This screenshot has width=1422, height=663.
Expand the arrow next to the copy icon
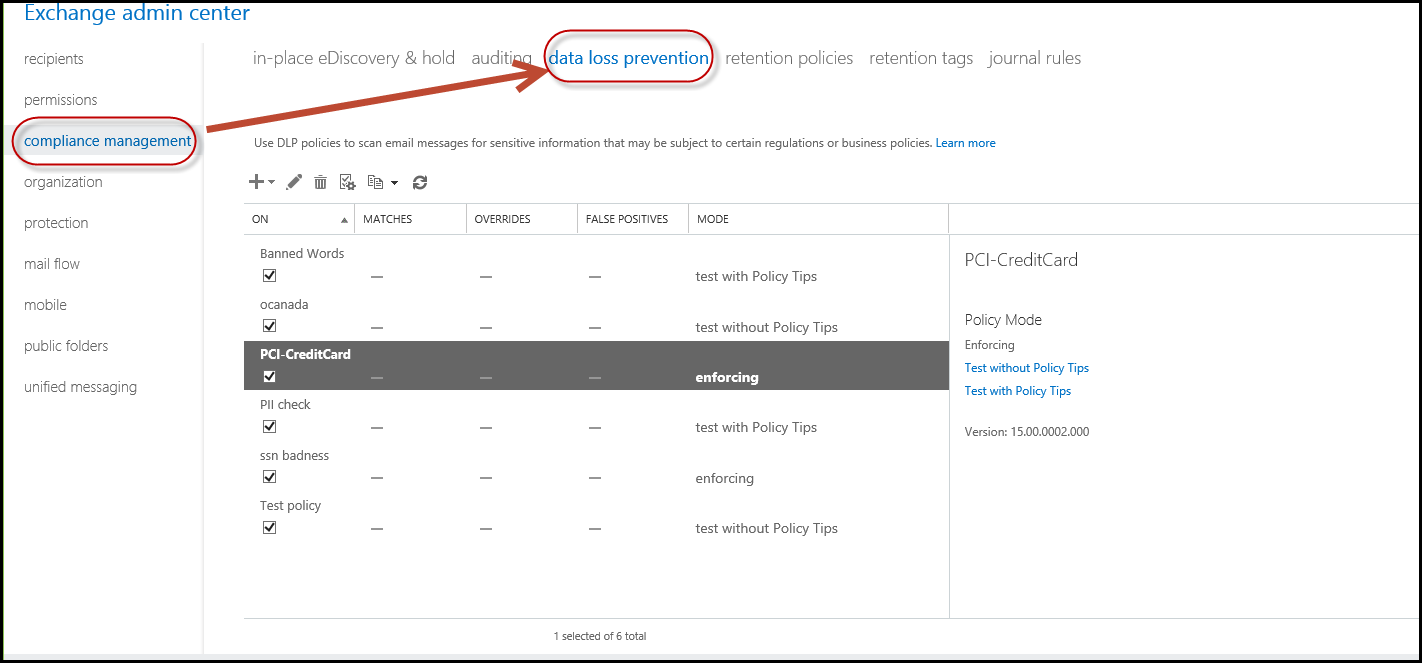394,183
